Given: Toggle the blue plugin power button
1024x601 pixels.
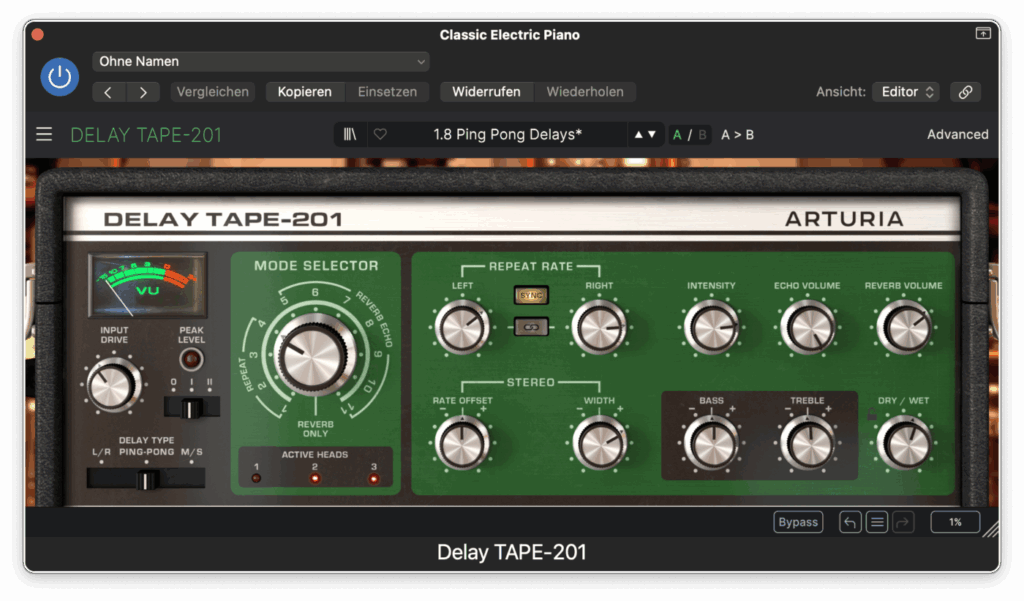Looking at the screenshot, I should (x=60, y=77).
